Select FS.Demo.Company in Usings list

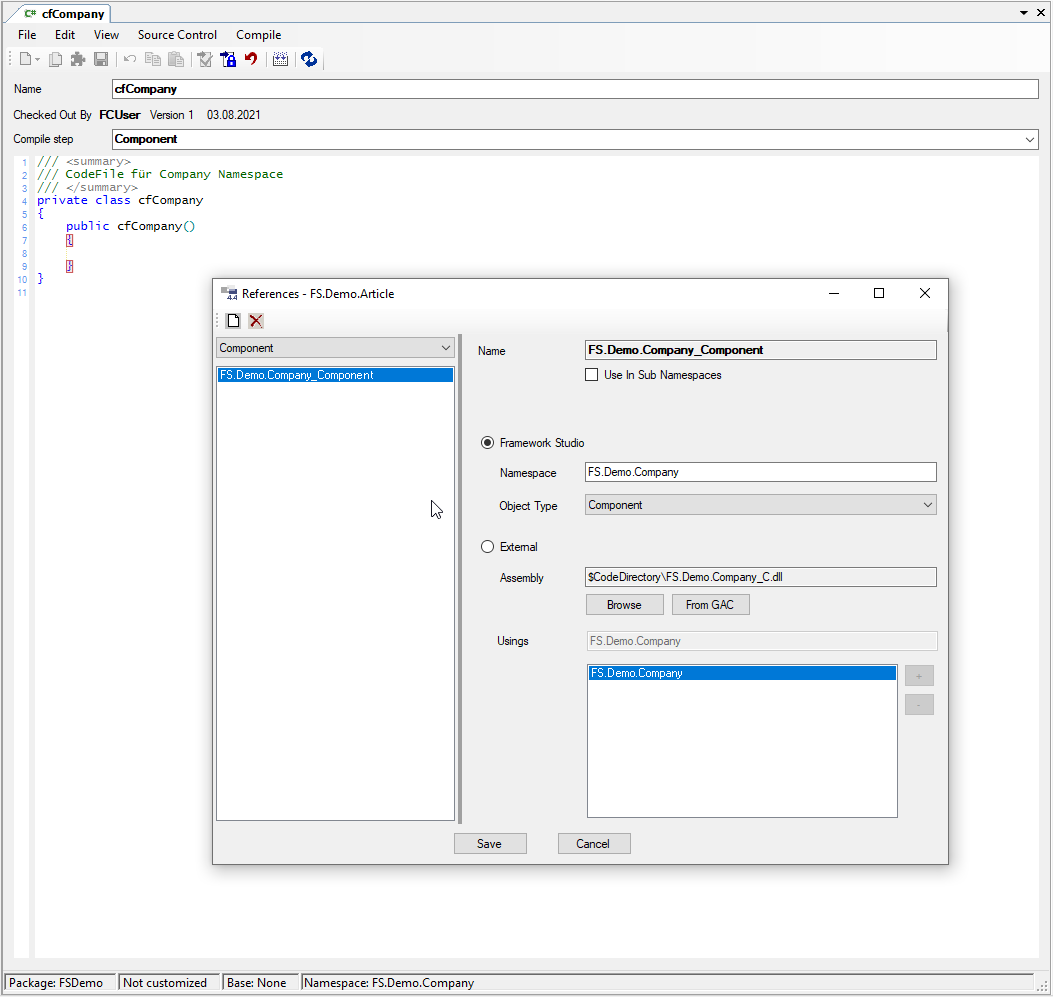point(742,673)
